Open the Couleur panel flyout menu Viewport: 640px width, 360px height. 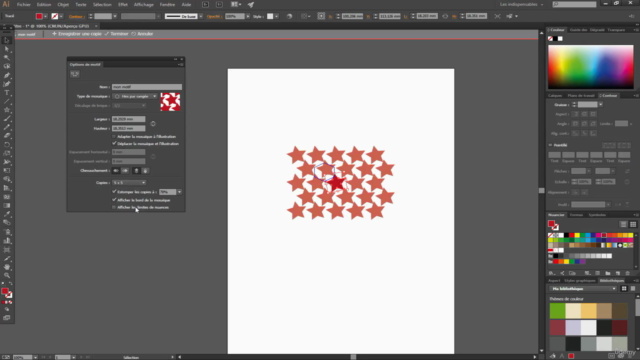click(636, 30)
